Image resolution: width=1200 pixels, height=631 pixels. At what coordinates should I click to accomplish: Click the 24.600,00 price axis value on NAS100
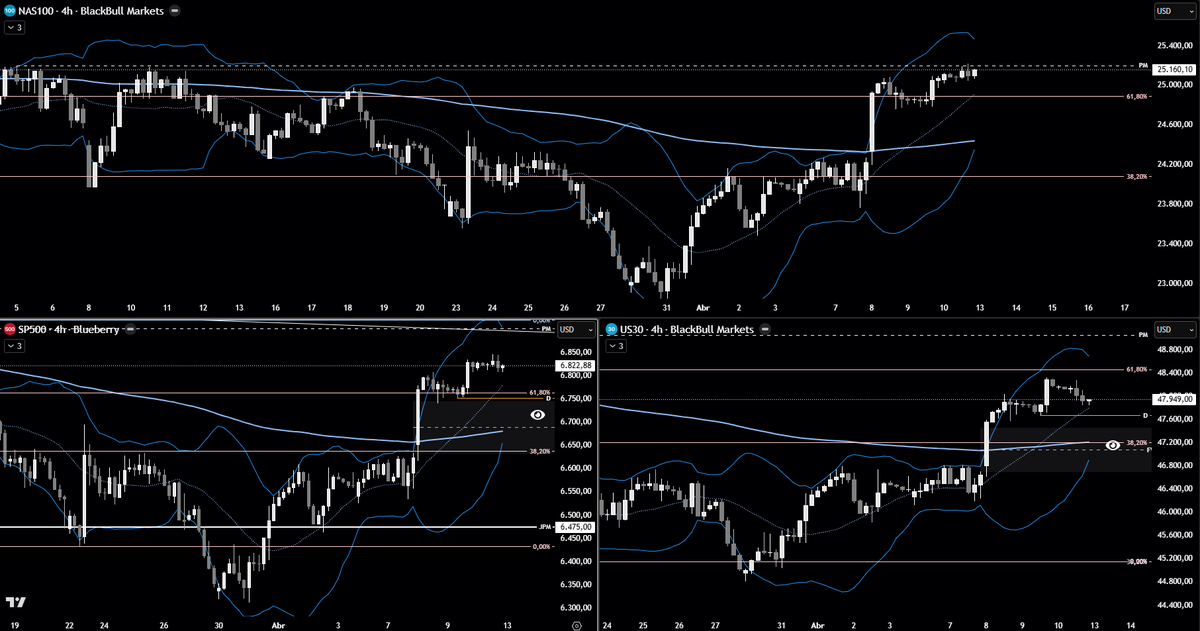tap(1174, 124)
